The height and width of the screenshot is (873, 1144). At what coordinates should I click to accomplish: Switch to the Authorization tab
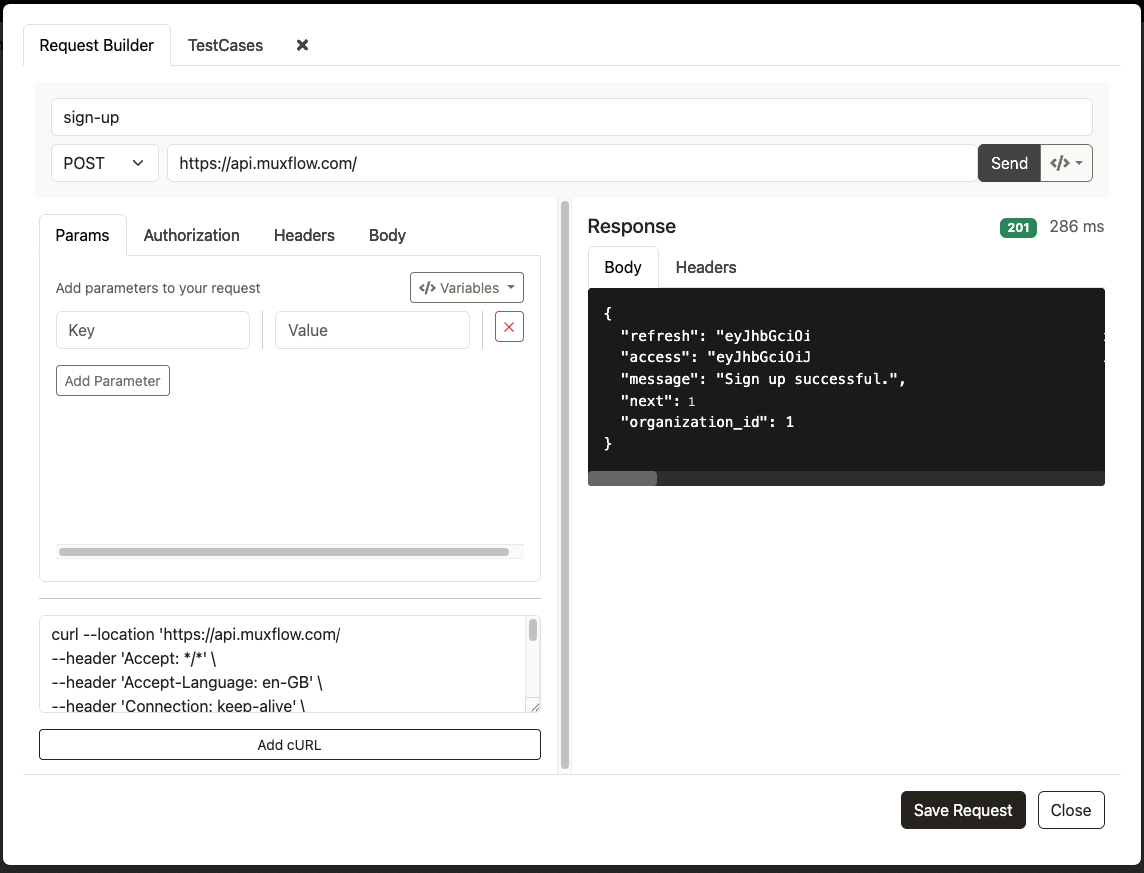191,235
